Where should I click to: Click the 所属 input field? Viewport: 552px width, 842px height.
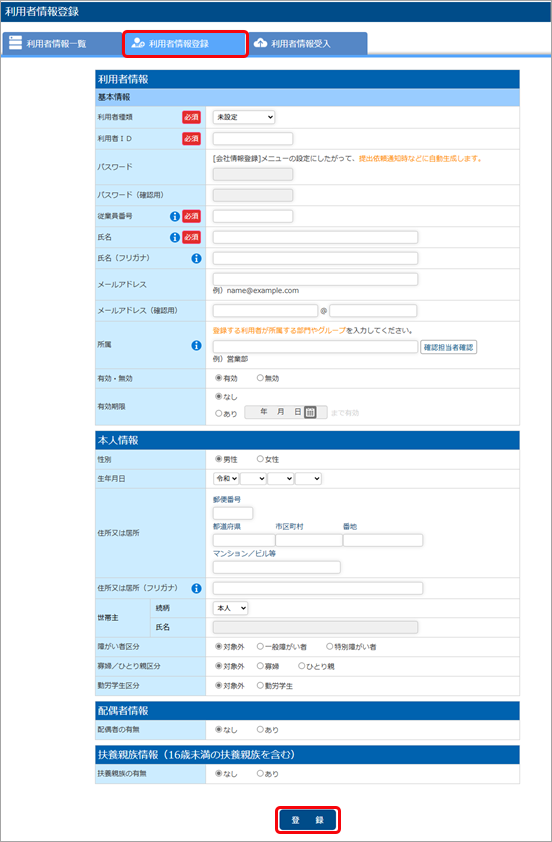pyautogui.click(x=315, y=346)
